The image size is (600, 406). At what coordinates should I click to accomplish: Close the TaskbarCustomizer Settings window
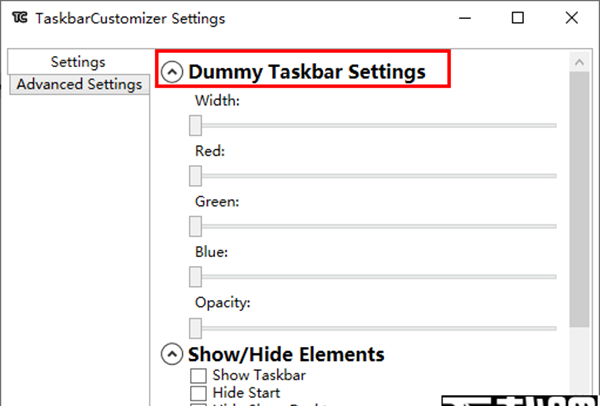(572, 18)
